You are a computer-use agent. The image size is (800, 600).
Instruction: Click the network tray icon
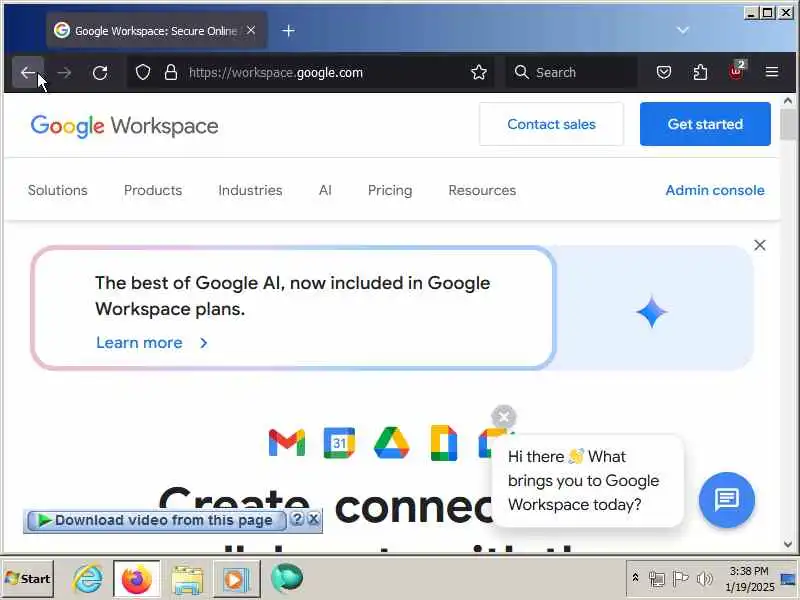click(x=657, y=579)
